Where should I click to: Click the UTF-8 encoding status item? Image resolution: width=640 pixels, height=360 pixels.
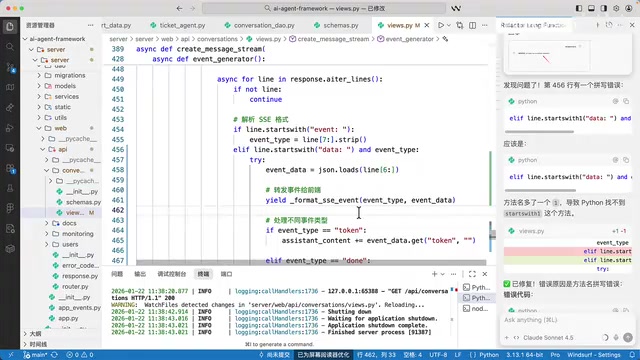pyautogui.click(x=438, y=355)
